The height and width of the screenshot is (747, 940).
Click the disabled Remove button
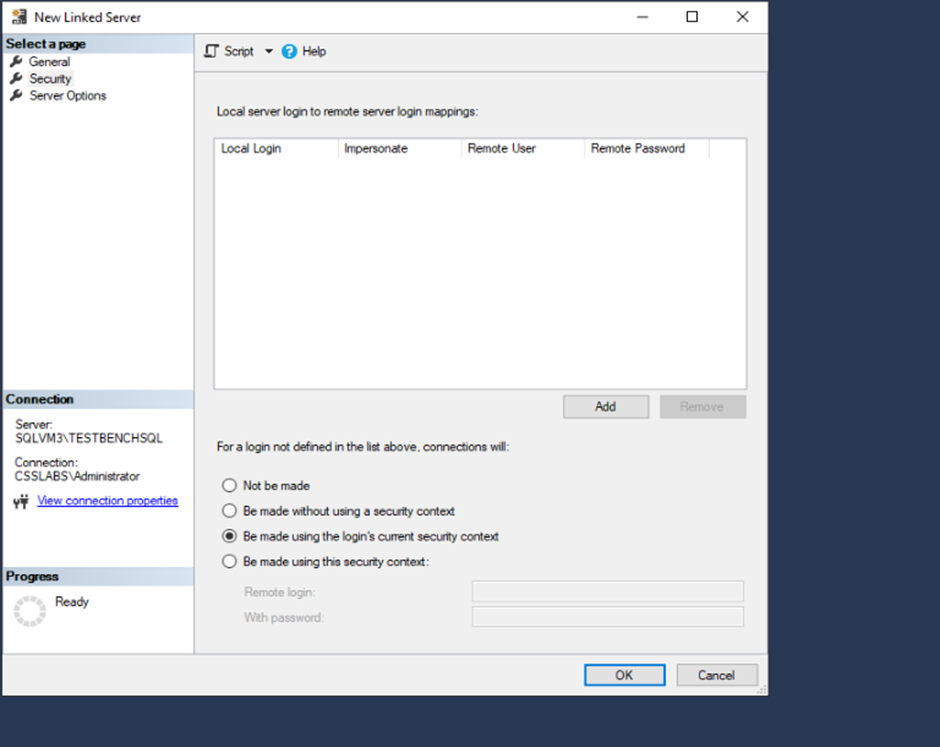click(703, 406)
